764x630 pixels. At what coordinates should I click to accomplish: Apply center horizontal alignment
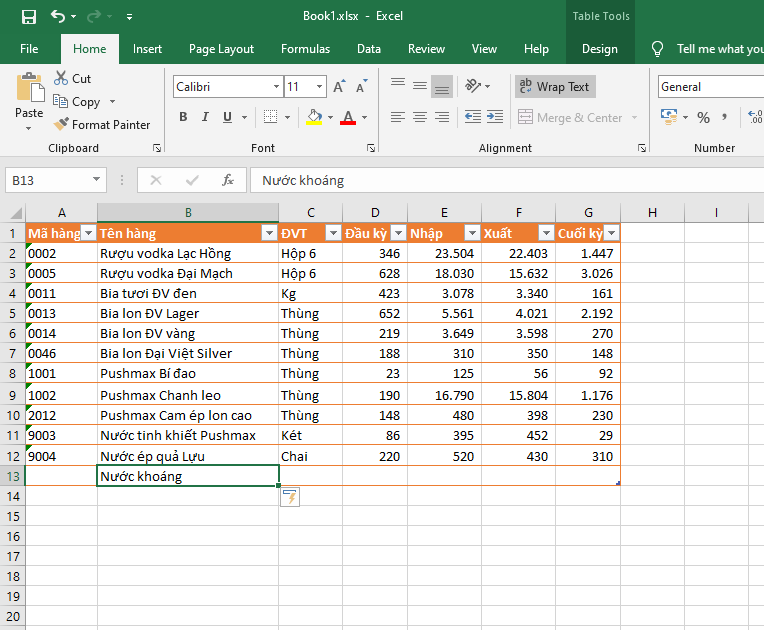[420, 117]
